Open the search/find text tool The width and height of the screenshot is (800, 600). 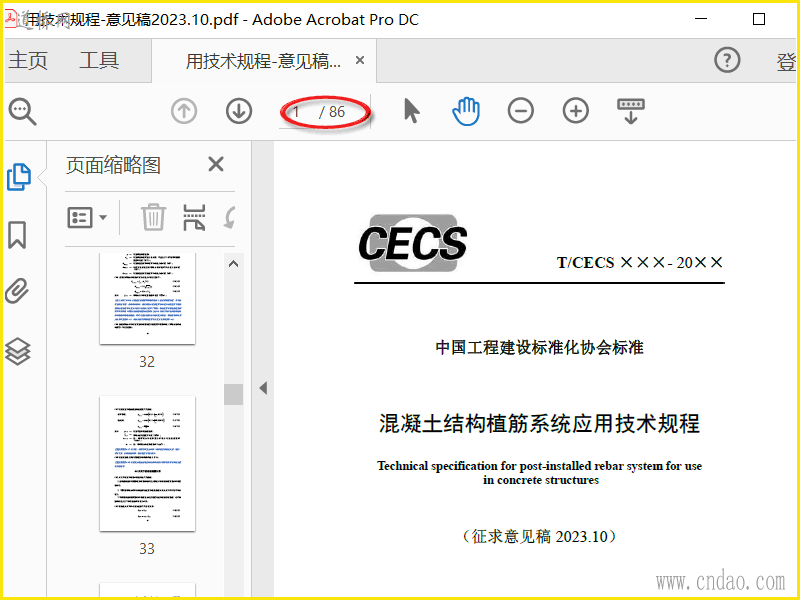click(22, 111)
